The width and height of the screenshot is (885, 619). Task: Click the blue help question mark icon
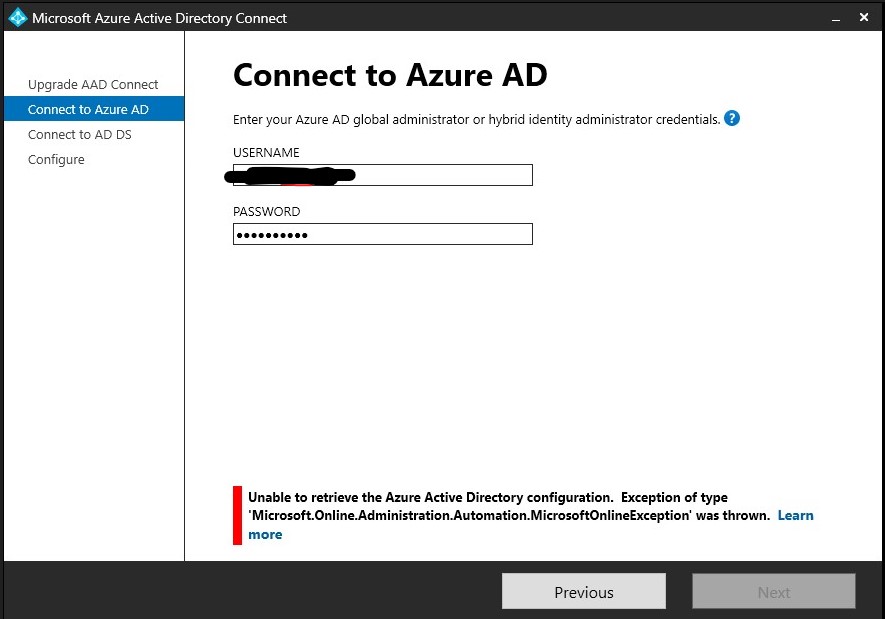click(731, 118)
